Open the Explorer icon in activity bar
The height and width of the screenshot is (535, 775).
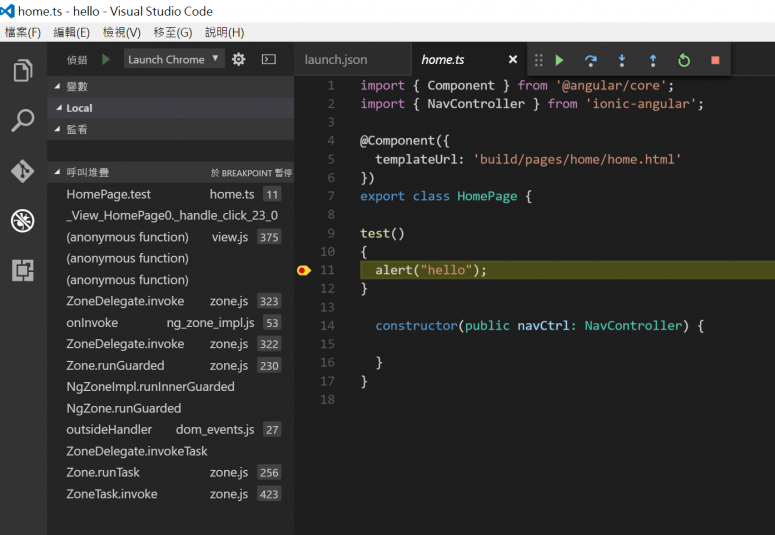pyautogui.click(x=22, y=71)
